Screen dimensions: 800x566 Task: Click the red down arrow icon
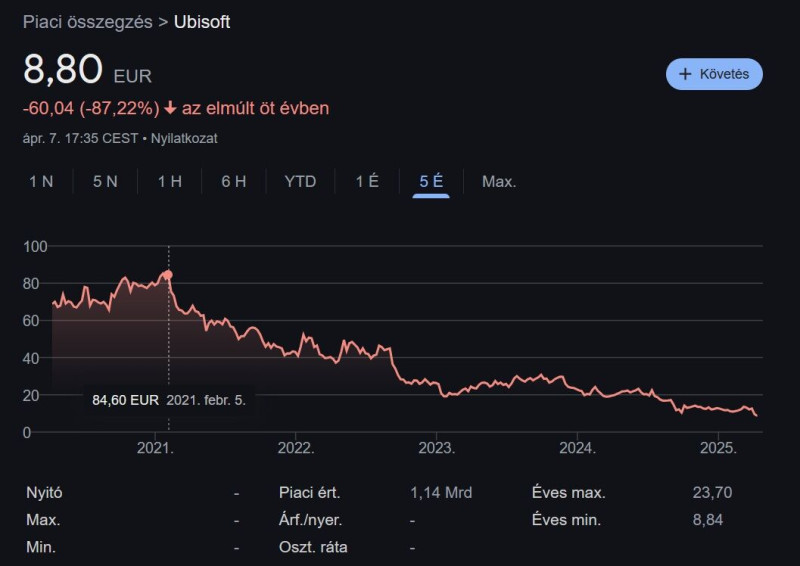170,108
